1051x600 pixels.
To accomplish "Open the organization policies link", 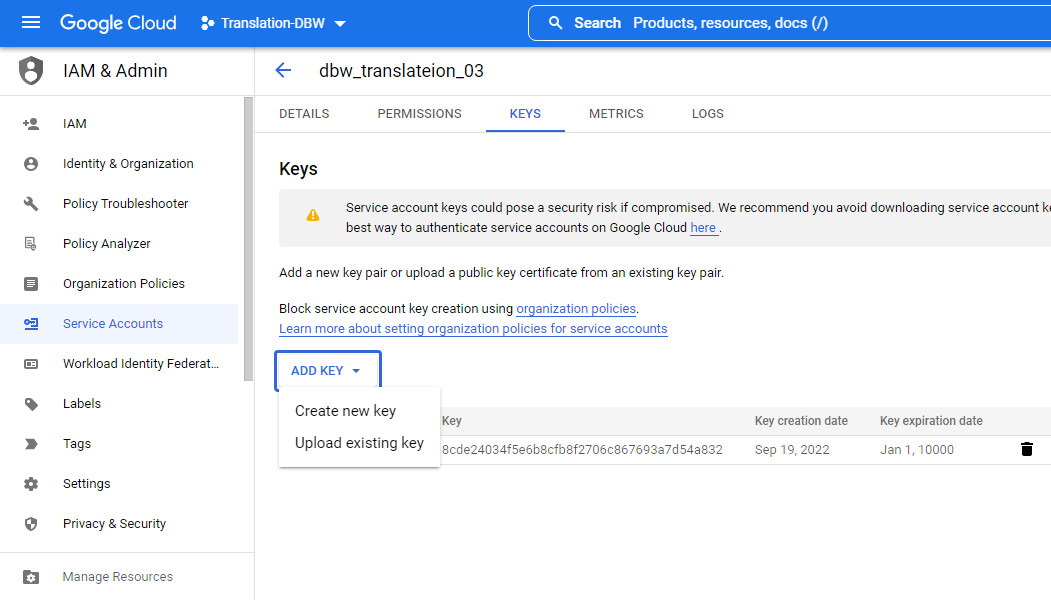I will (576, 309).
